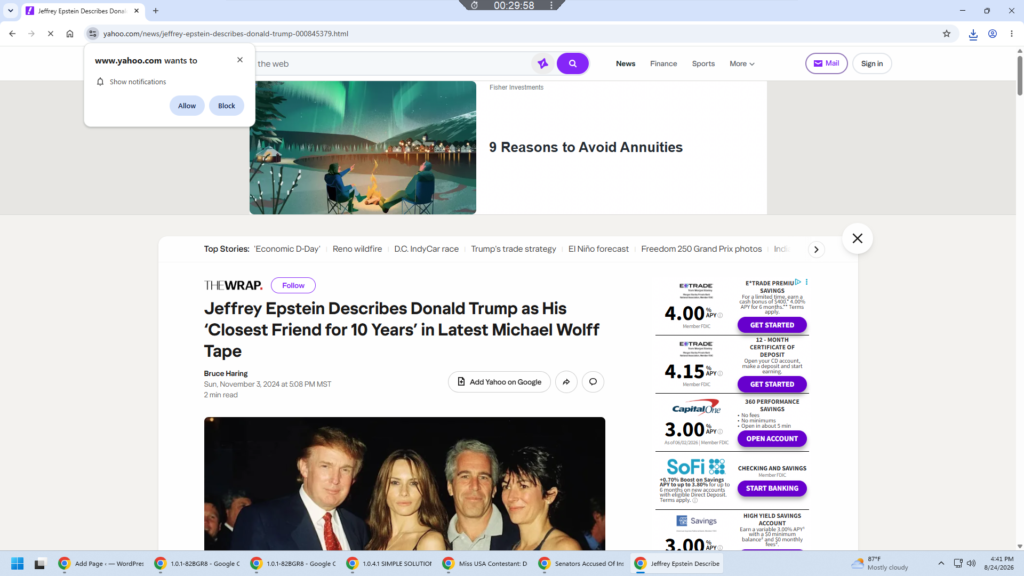Open Trump's trade strategy story
The width and height of the screenshot is (1024, 576).
[x=513, y=249]
